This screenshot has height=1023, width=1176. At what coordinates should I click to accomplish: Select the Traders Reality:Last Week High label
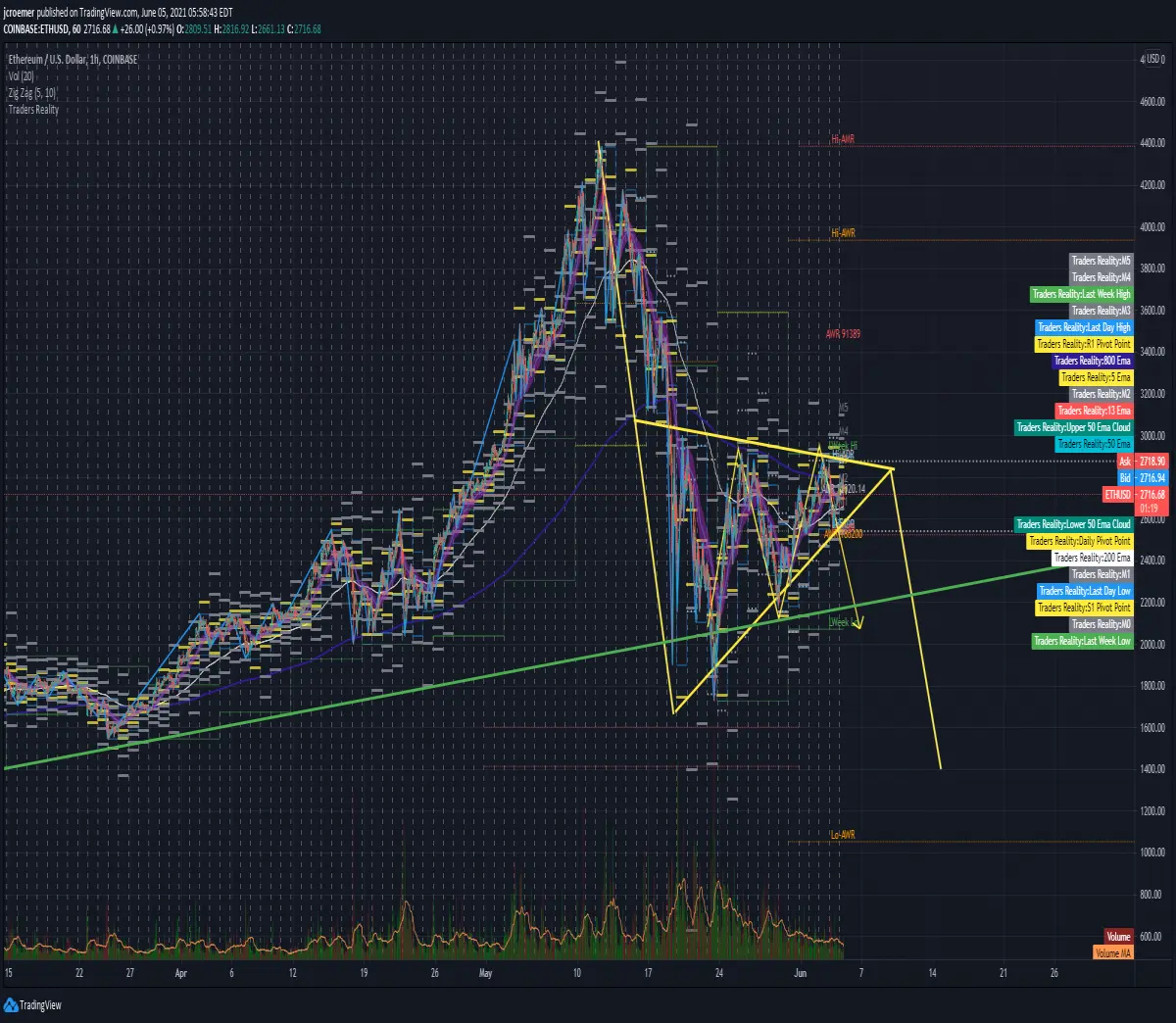(x=1081, y=294)
